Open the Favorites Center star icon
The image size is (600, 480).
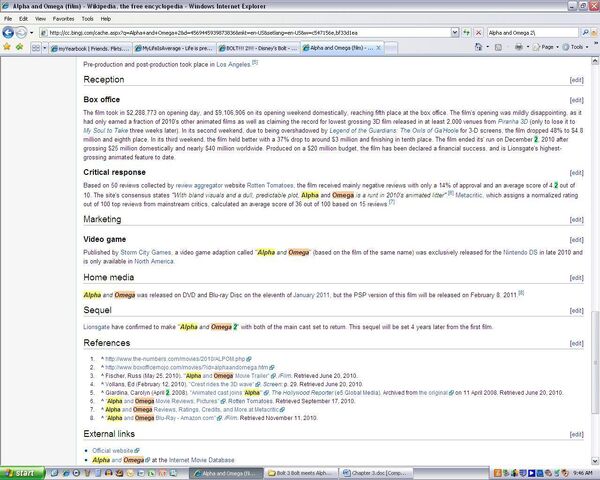tap(7, 47)
